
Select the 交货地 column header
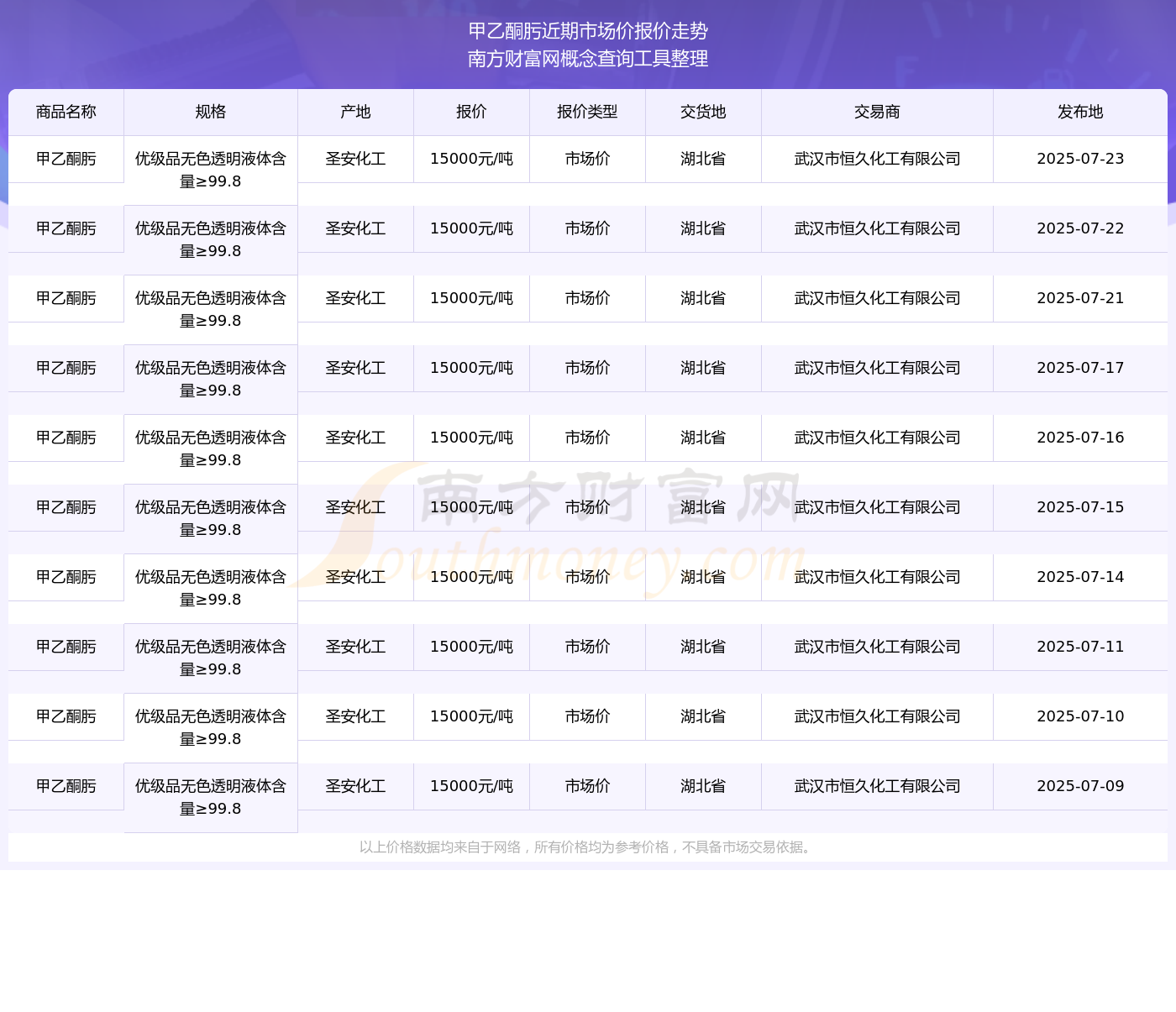(703, 112)
